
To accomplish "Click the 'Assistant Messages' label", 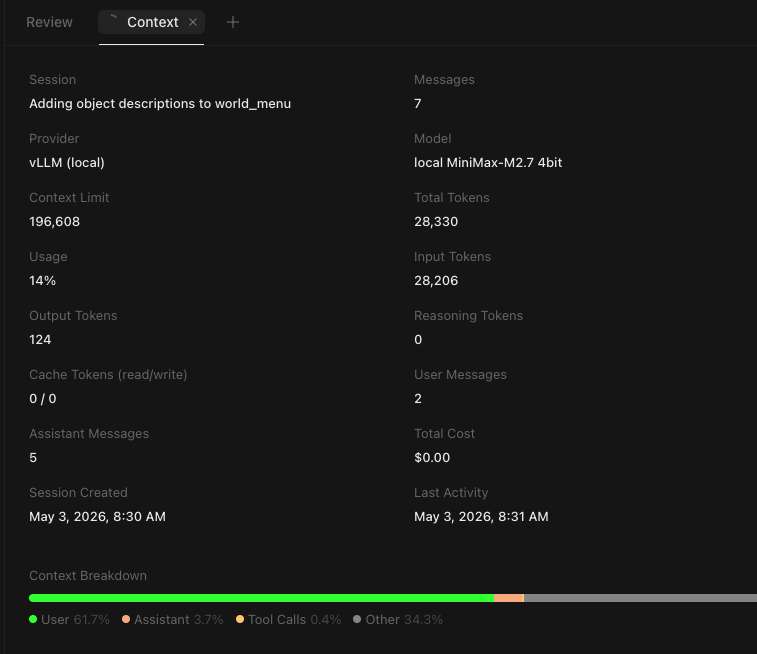I will 89,433.
